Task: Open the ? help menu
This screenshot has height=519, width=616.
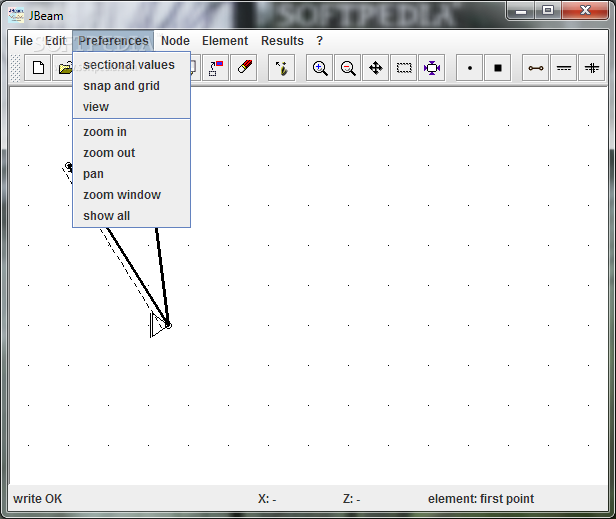Action: click(x=319, y=41)
